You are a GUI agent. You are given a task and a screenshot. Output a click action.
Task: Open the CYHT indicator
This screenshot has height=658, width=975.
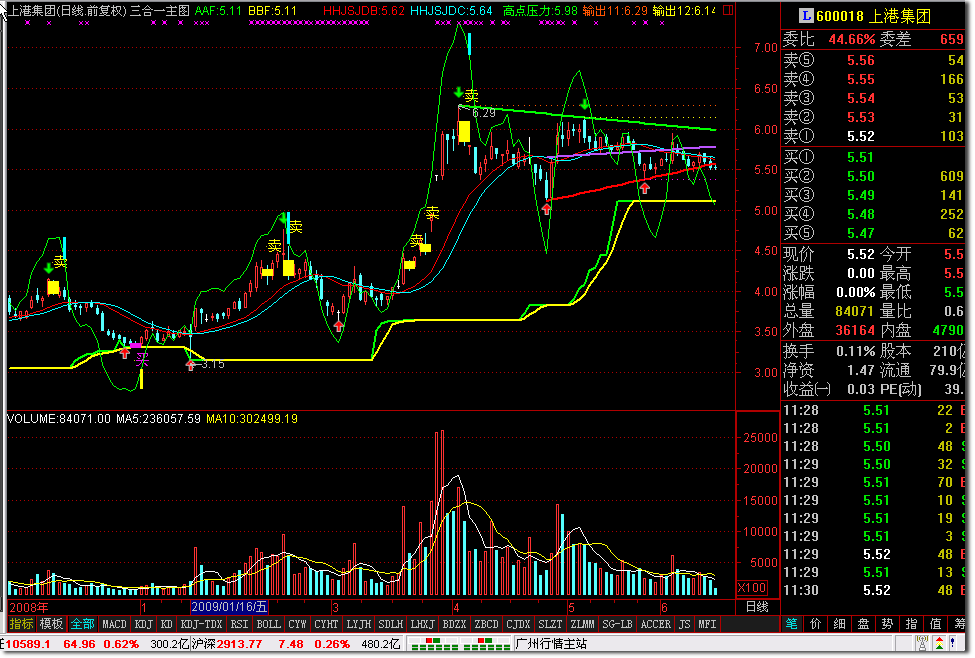(x=326, y=624)
